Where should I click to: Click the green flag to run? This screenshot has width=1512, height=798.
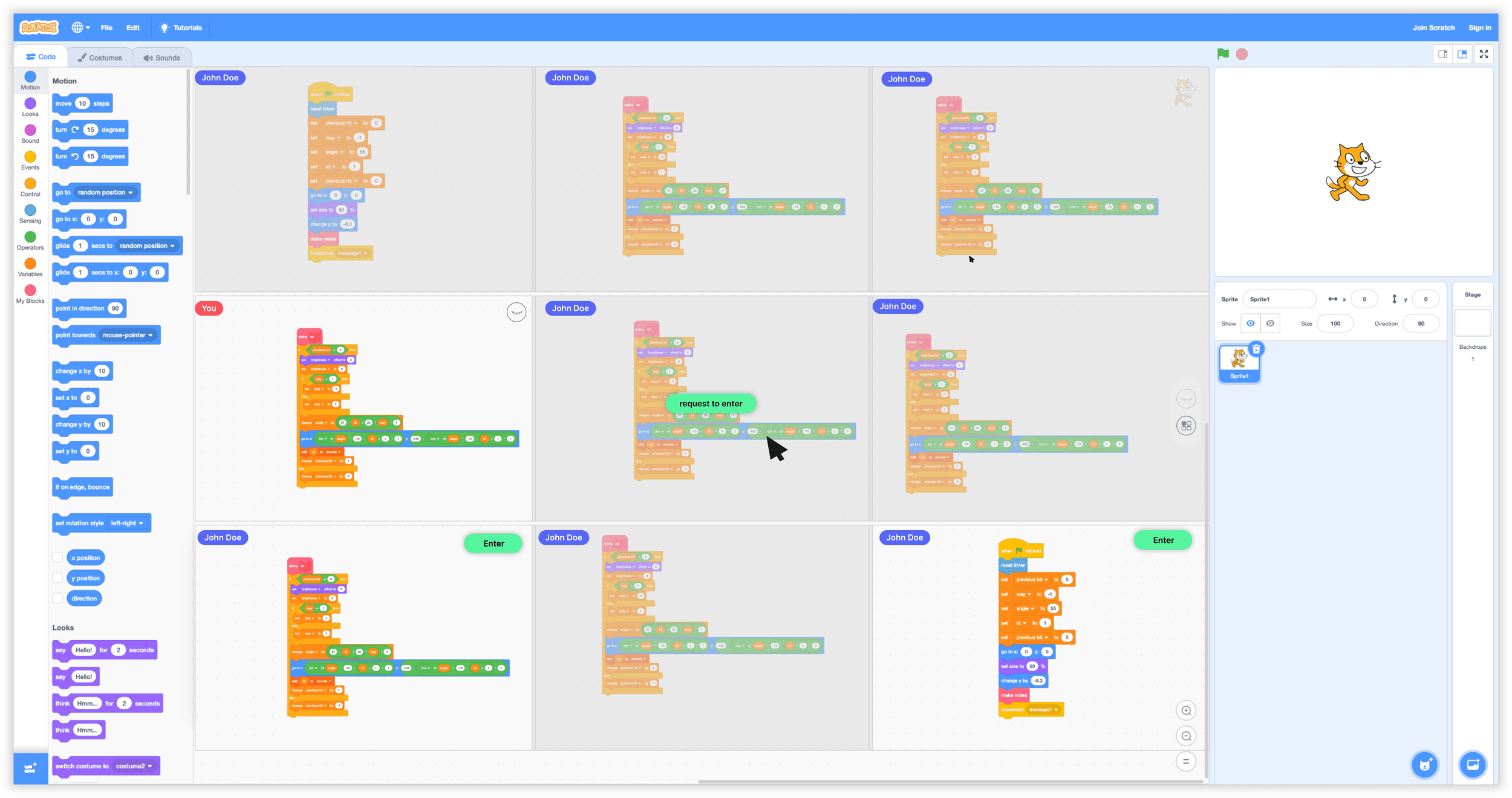[x=1223, y=54]
